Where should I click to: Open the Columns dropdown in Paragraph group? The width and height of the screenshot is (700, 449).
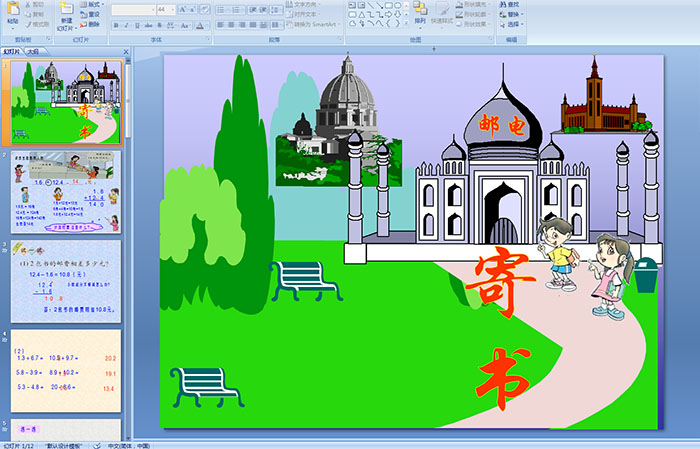(x=277, y=25)
